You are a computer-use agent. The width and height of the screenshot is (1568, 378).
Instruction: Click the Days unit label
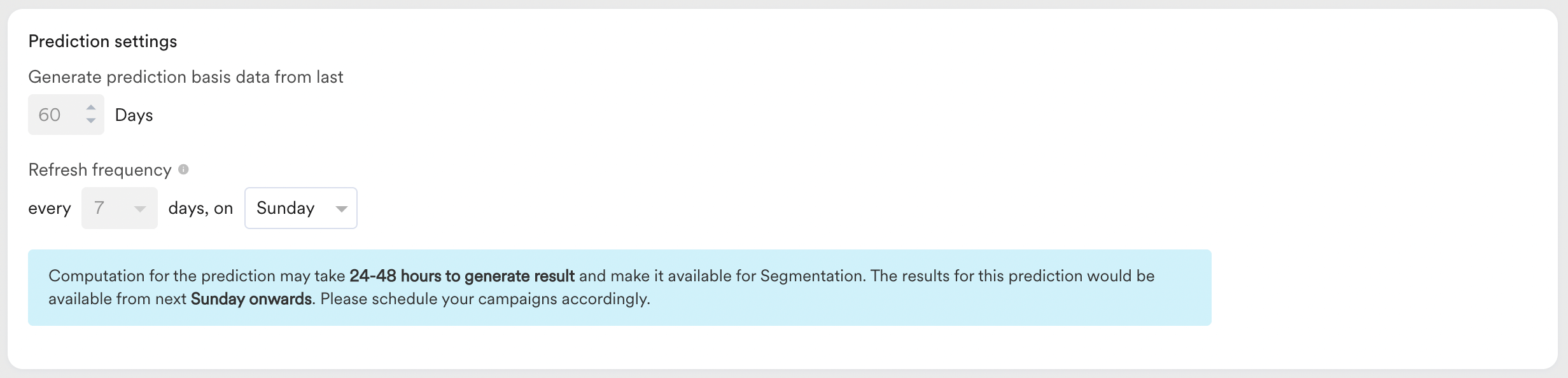134,115
